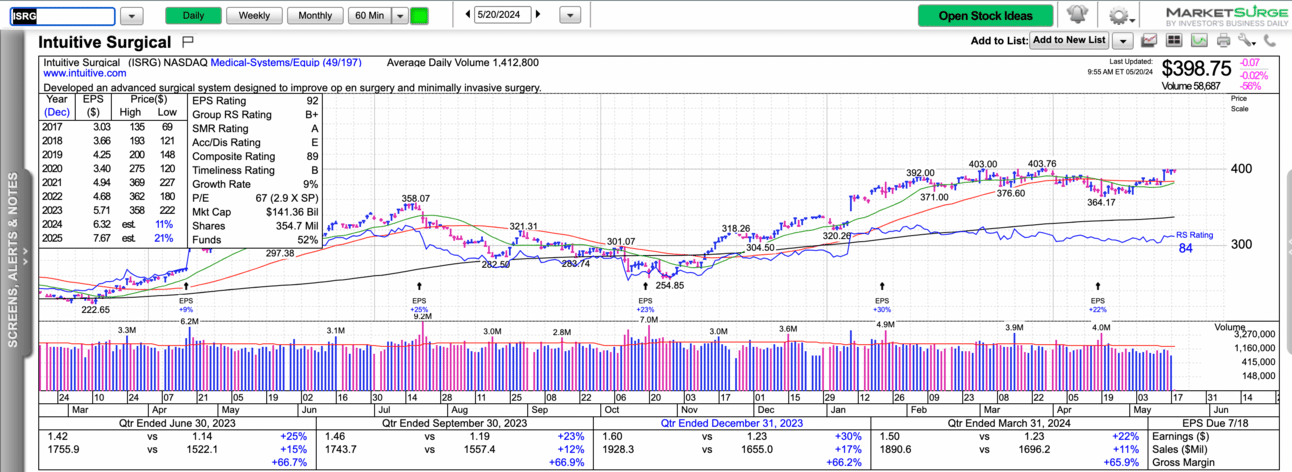
Task: Expand the Add to List dropdown arrow
Action: click(1123, 41)
